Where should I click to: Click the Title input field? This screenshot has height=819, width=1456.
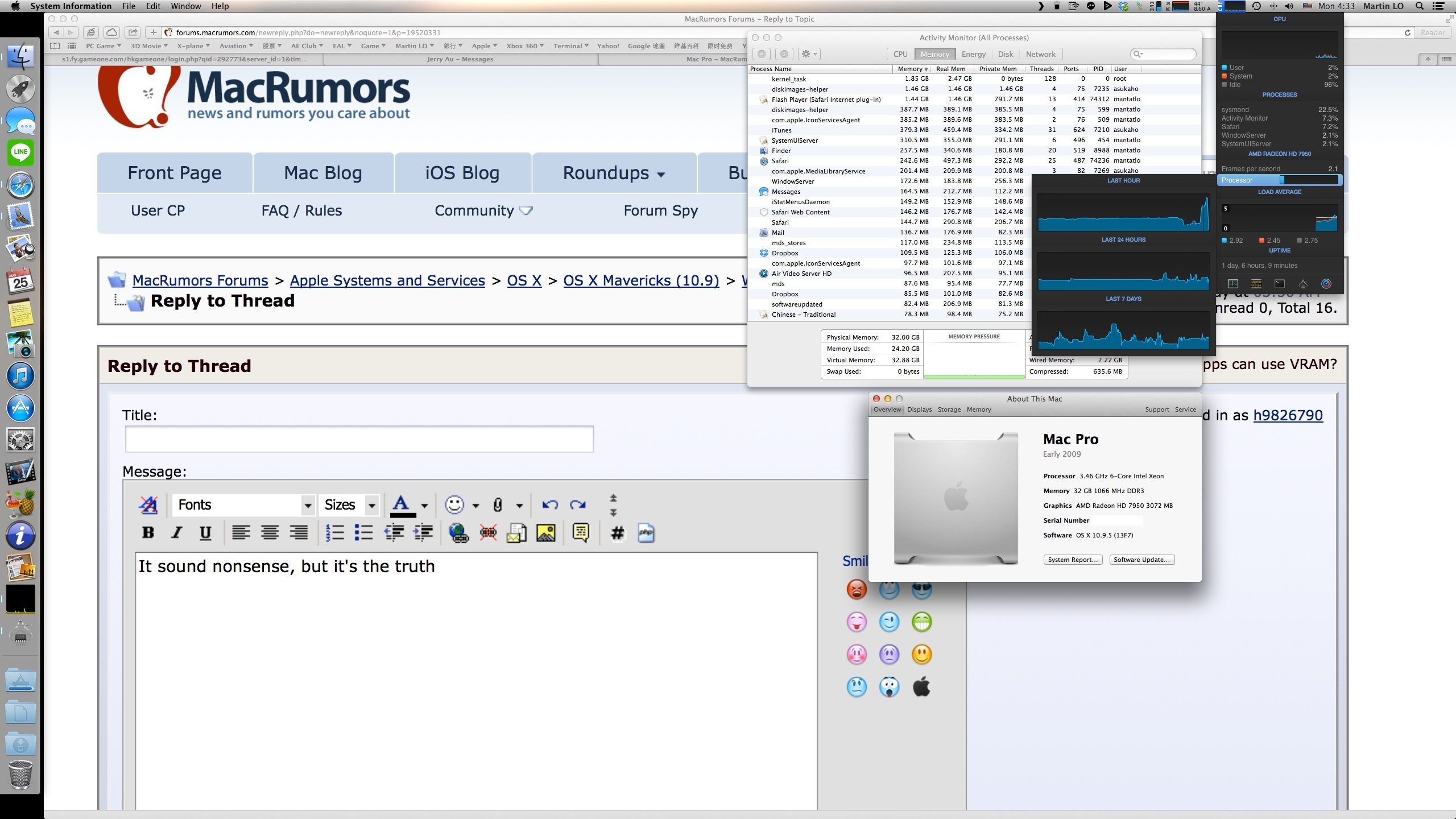pyautogui.click(x=359, y=439)
